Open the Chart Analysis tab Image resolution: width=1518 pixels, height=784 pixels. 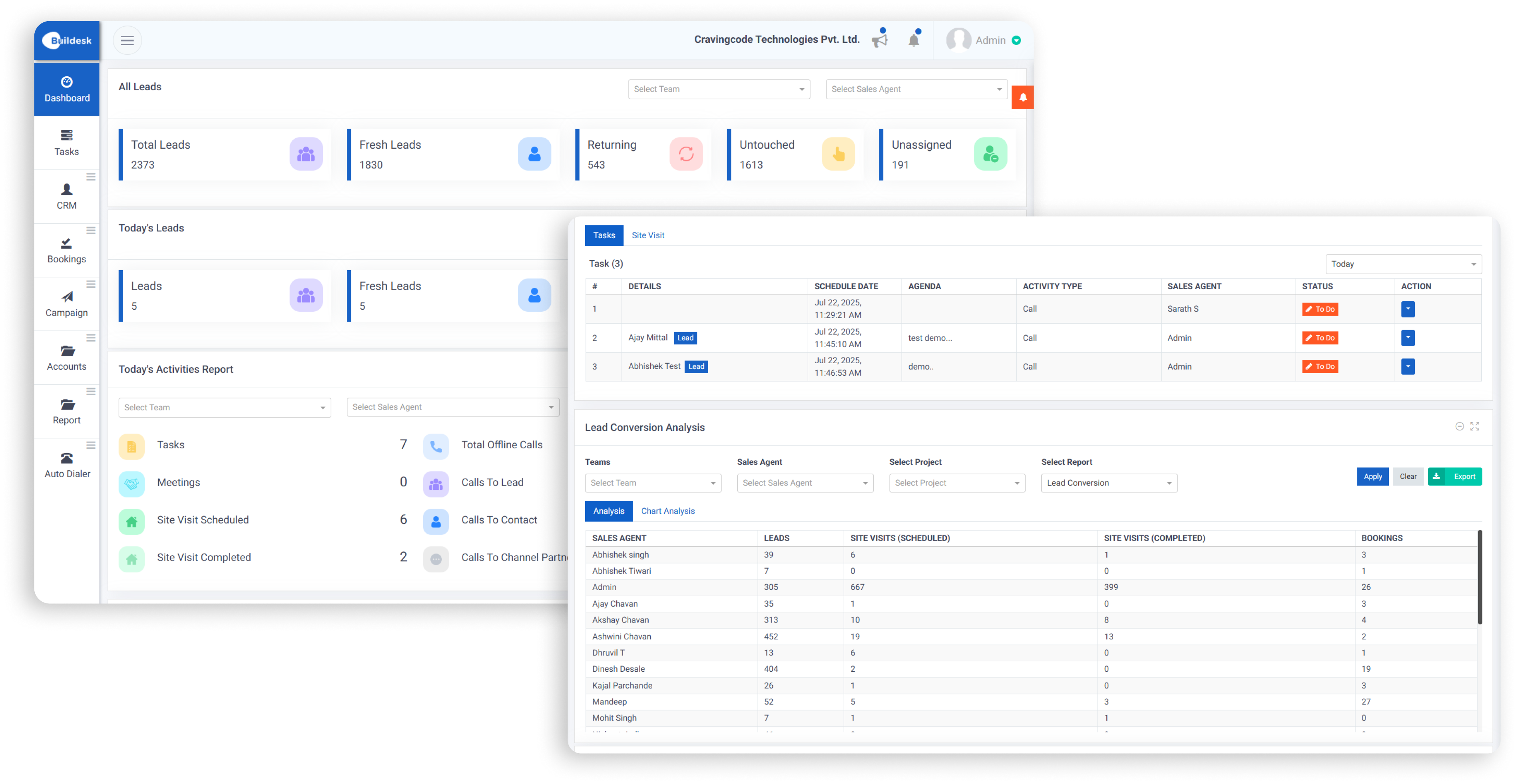pyautogui.click(x=667, y=511)
